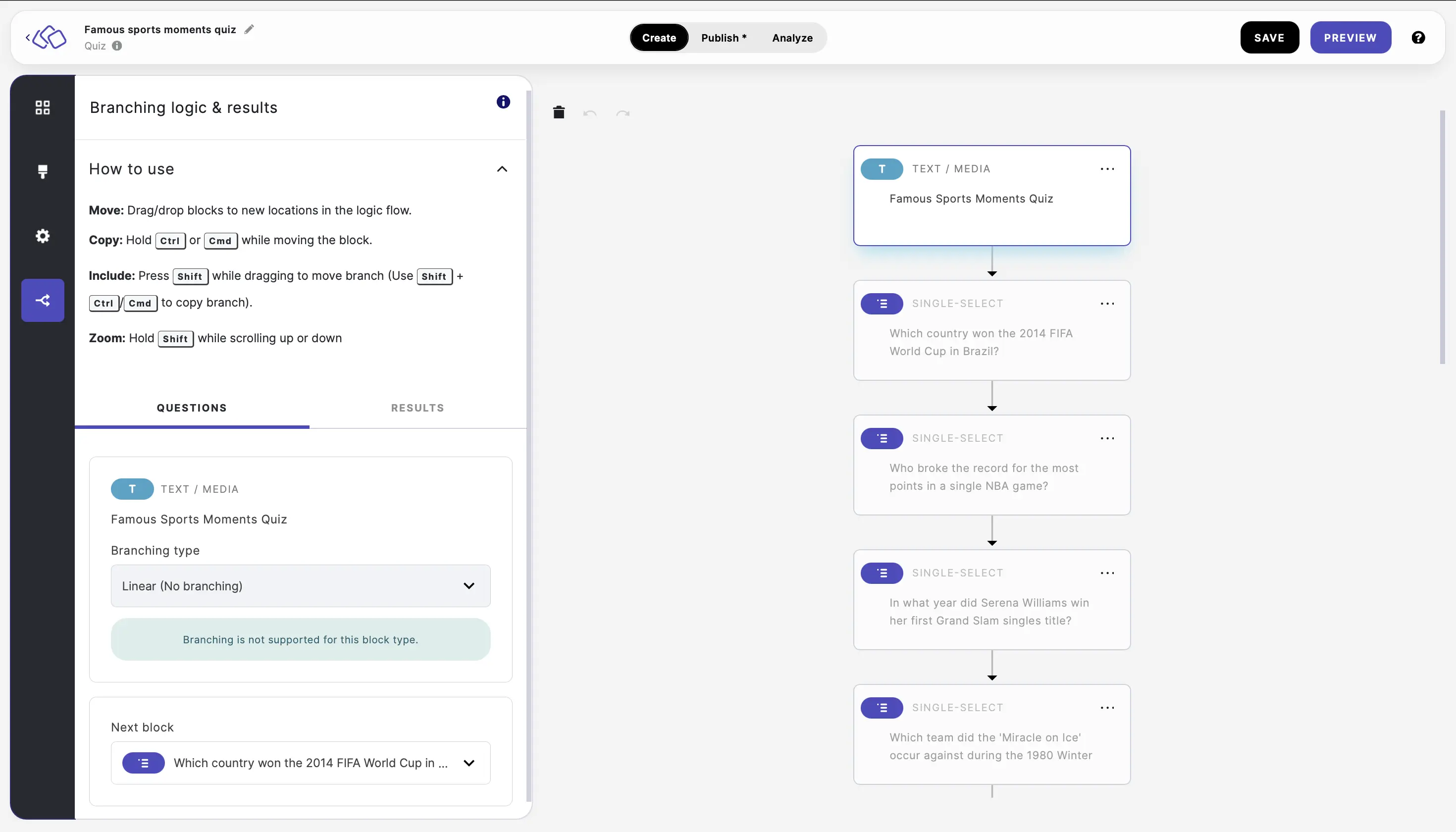The width and height of the screenshot is (1456, 832).
Task: Click the PREVIEW button
Action: 1351,38
